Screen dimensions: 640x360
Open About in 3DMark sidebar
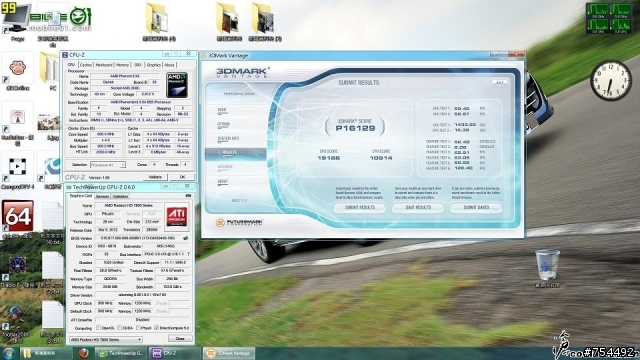tap(222, 182)
